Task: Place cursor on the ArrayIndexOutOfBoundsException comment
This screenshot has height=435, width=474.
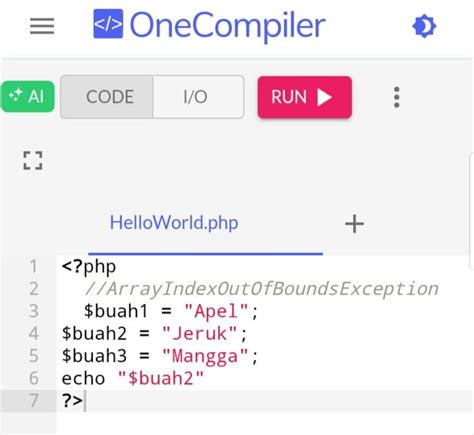Action: pyautogui.click(x=261, y=289)
